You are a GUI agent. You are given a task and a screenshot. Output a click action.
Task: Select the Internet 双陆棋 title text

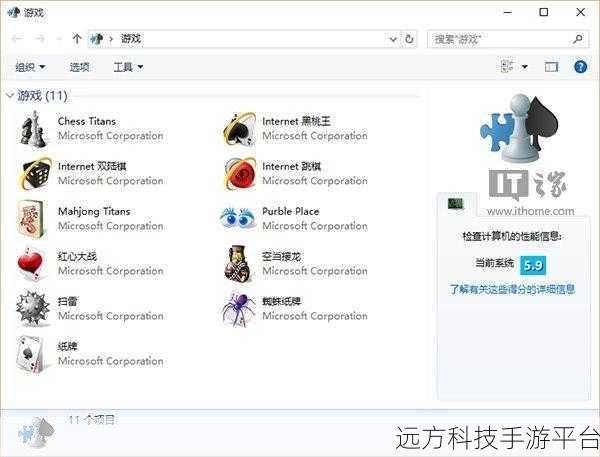click(x=92, y=166)
